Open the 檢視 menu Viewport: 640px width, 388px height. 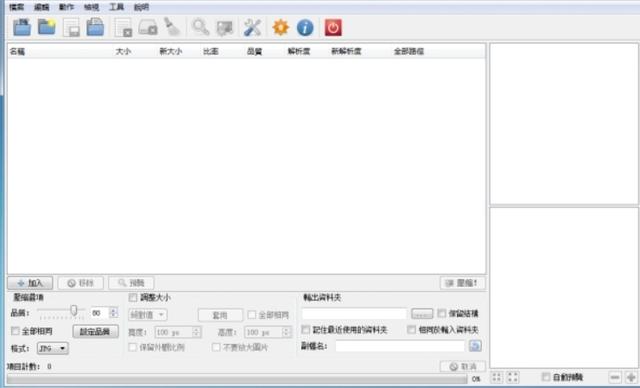(x=91, y=7)
